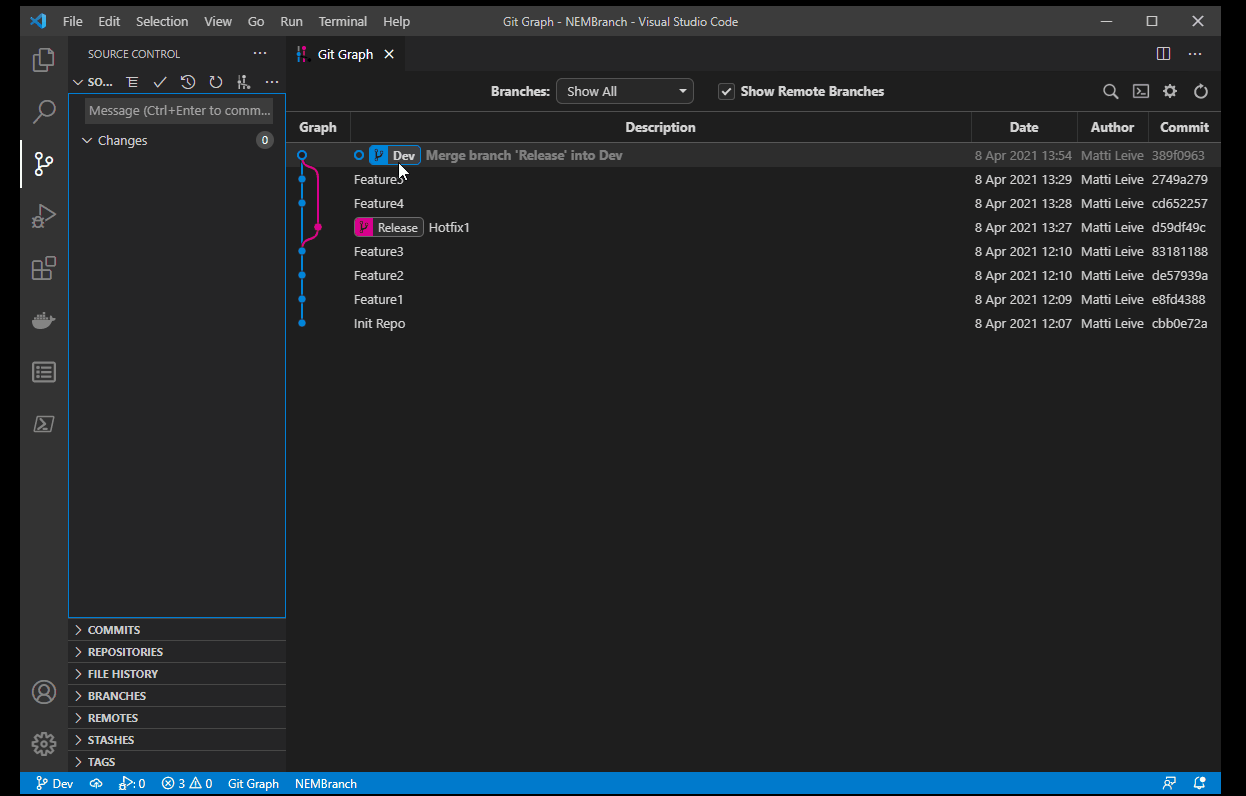Viewport: 1246px width, 796px height.
Task: Click the run/debug count status bar item
Action: [x=132, y=784]
